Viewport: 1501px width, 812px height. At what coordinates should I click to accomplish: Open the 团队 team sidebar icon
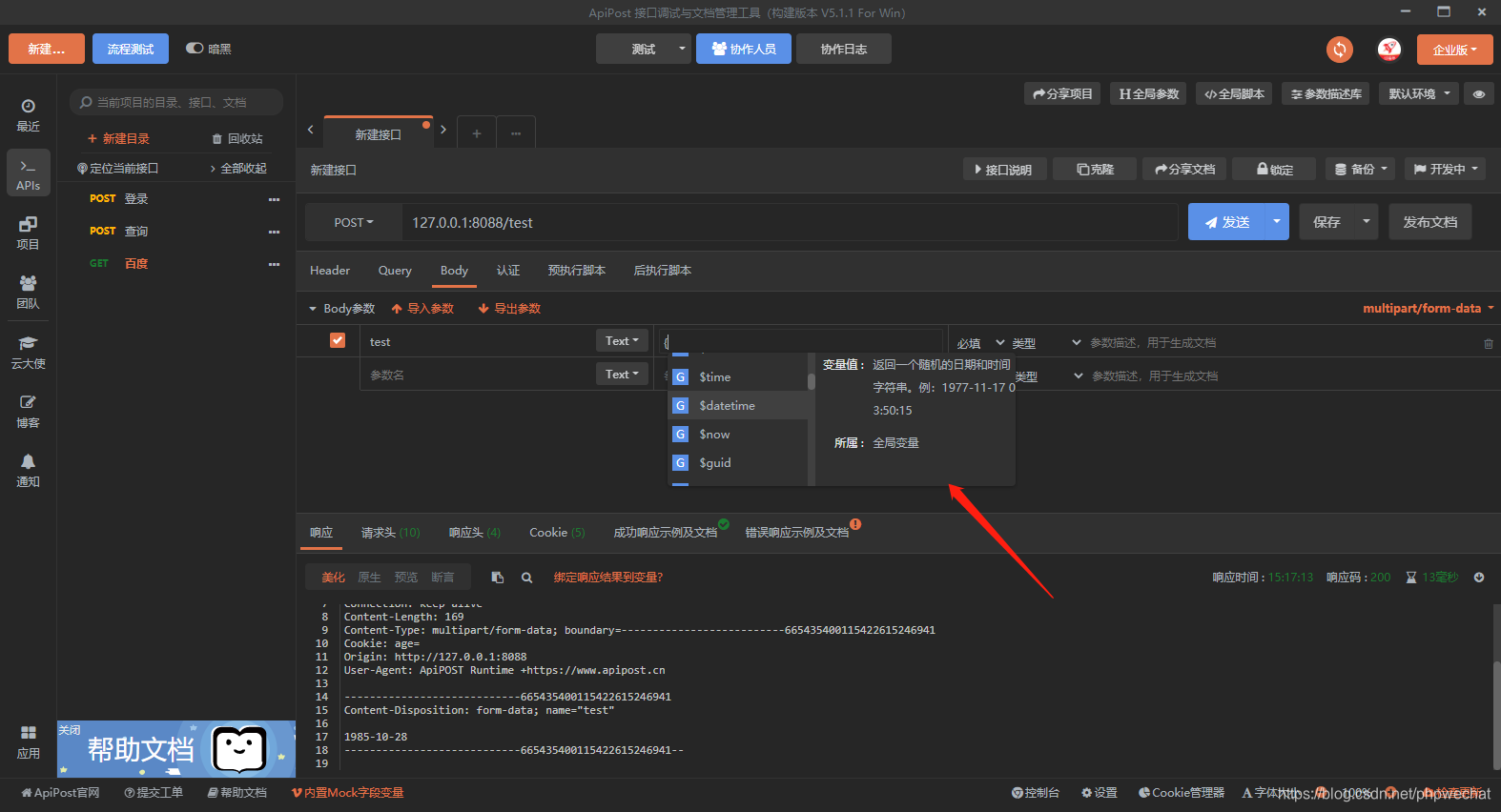(28, 292)
